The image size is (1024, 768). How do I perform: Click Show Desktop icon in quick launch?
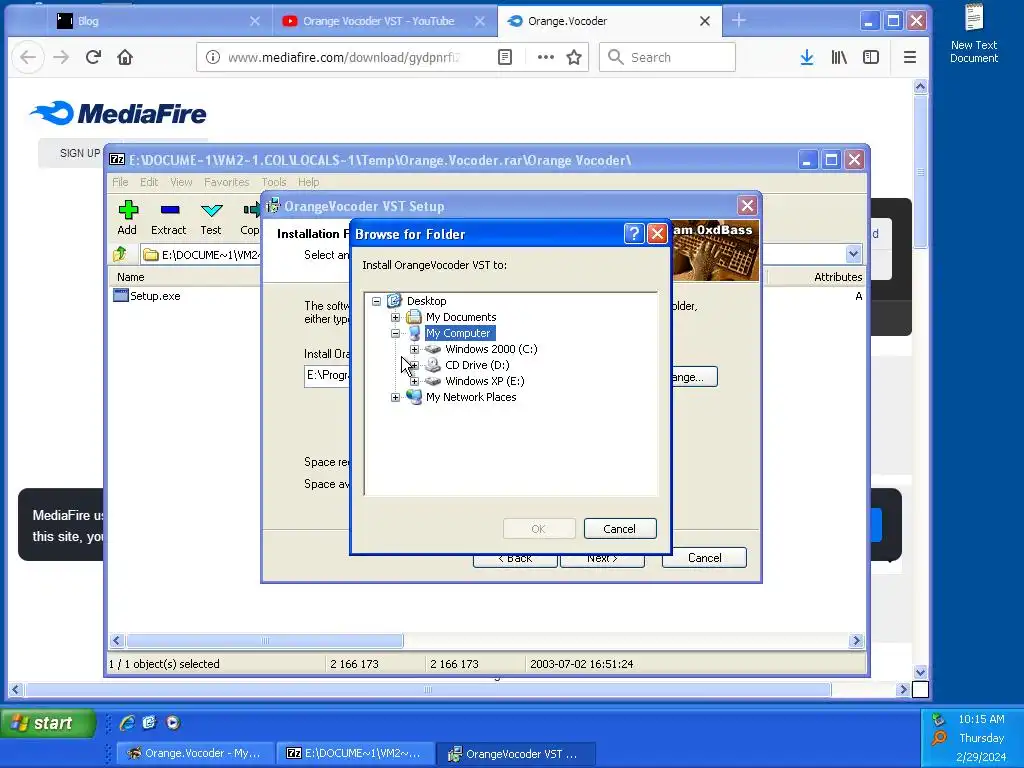(x=150, y=722)
